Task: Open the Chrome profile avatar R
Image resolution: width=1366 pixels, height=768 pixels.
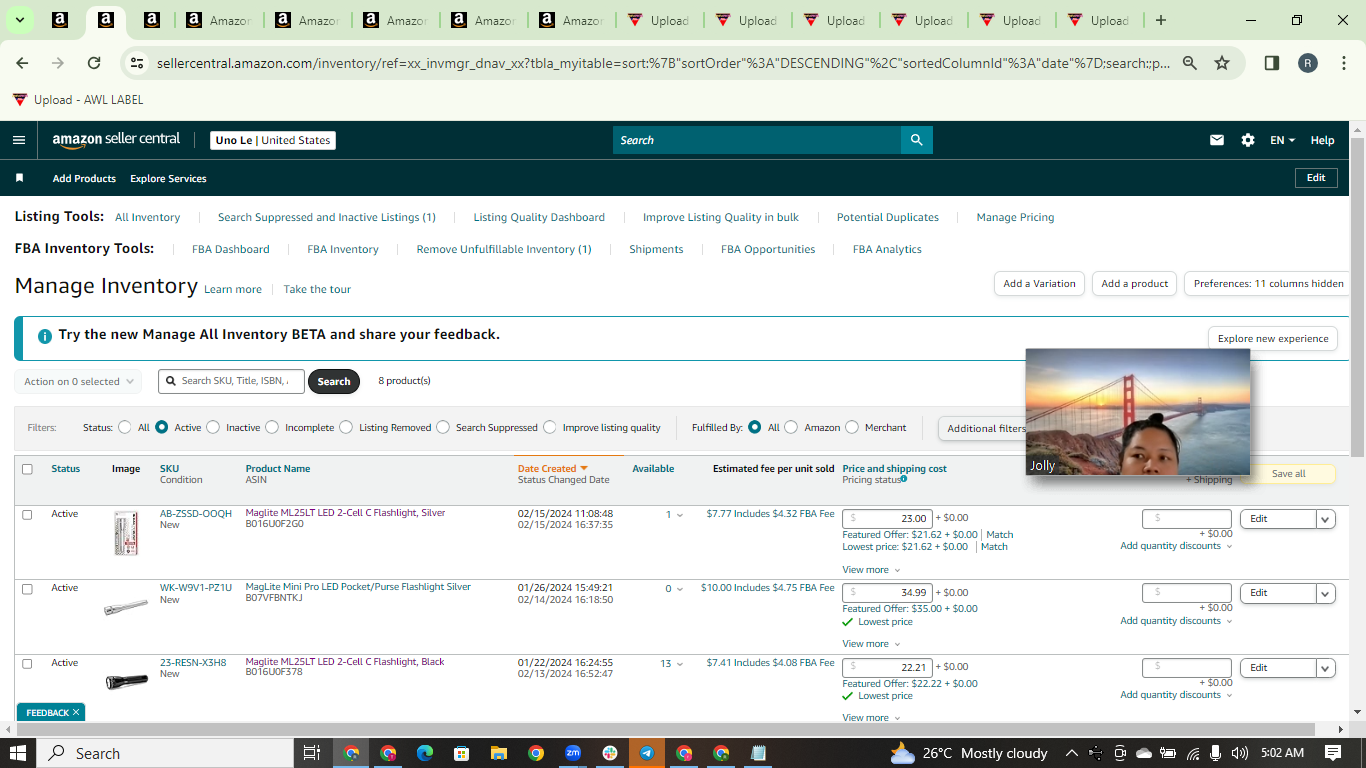Action: point(1308,63)
